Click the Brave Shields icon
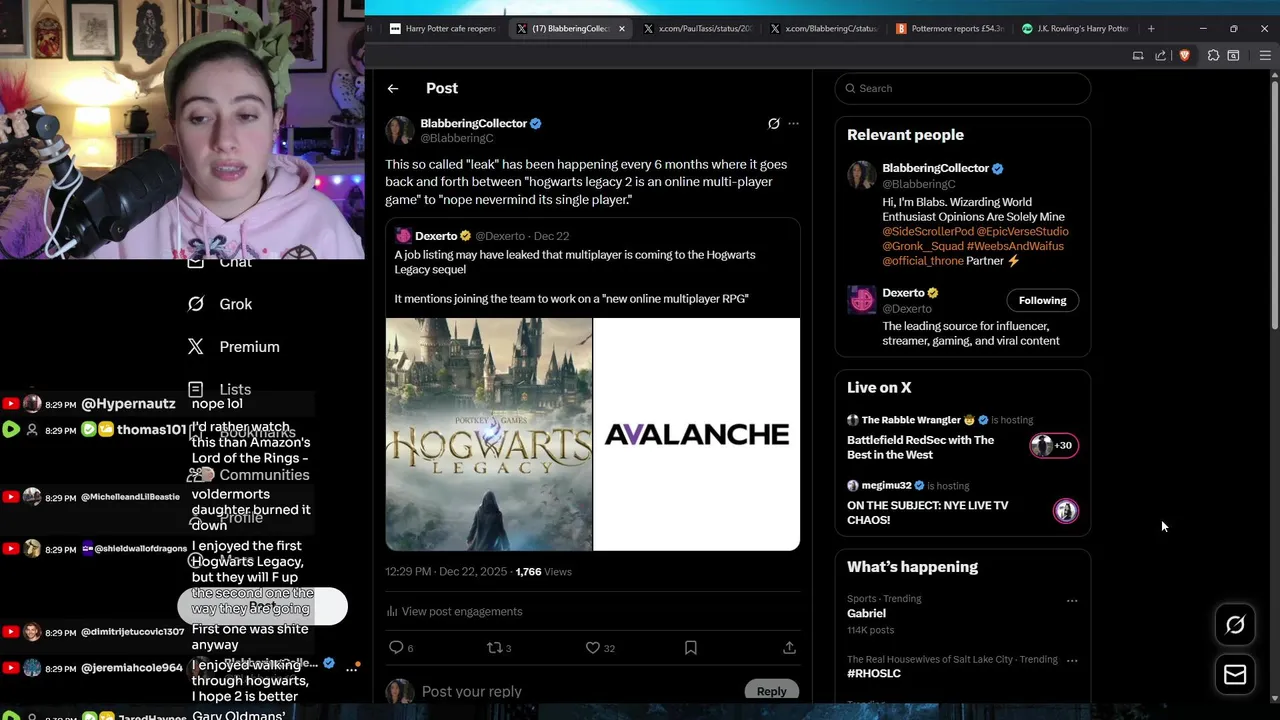This screenshot has height=720, width=1280. (1185, 56)
